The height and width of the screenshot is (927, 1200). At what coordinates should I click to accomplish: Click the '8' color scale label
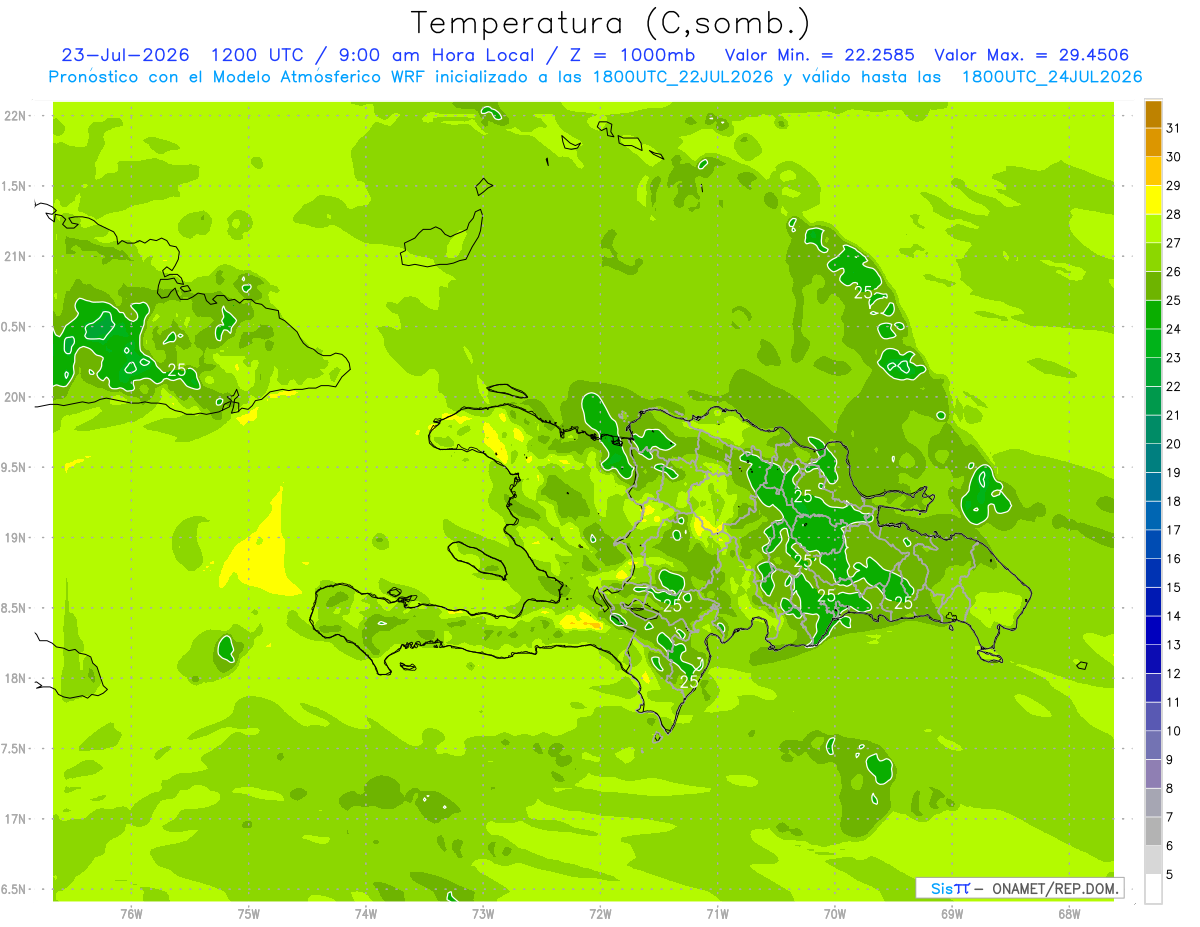coord(1170,789)
